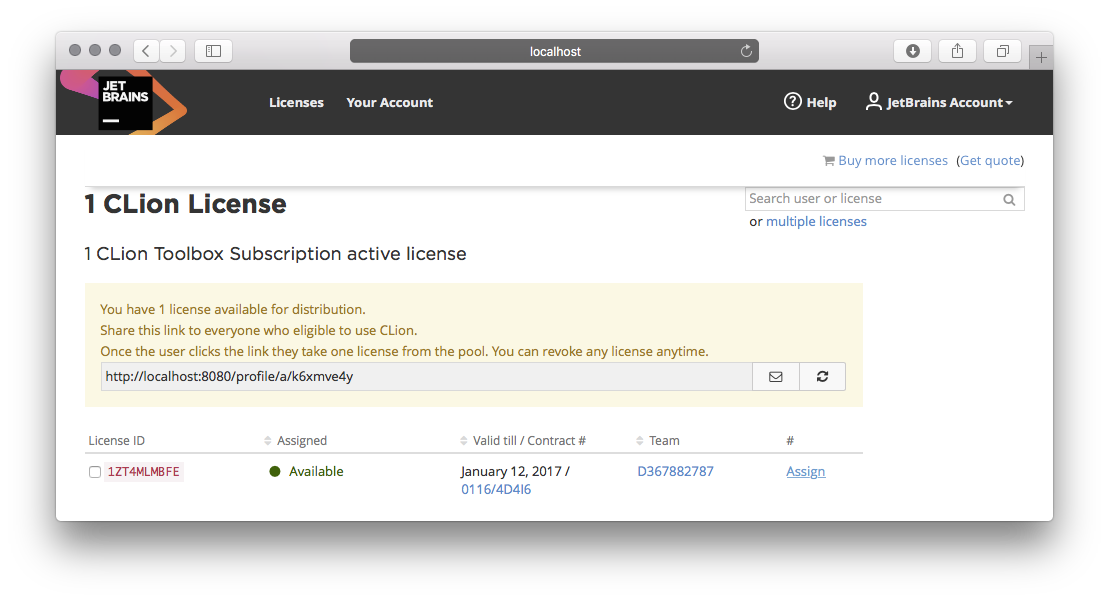Click the search magnifier icon

tap(1009, 200)
